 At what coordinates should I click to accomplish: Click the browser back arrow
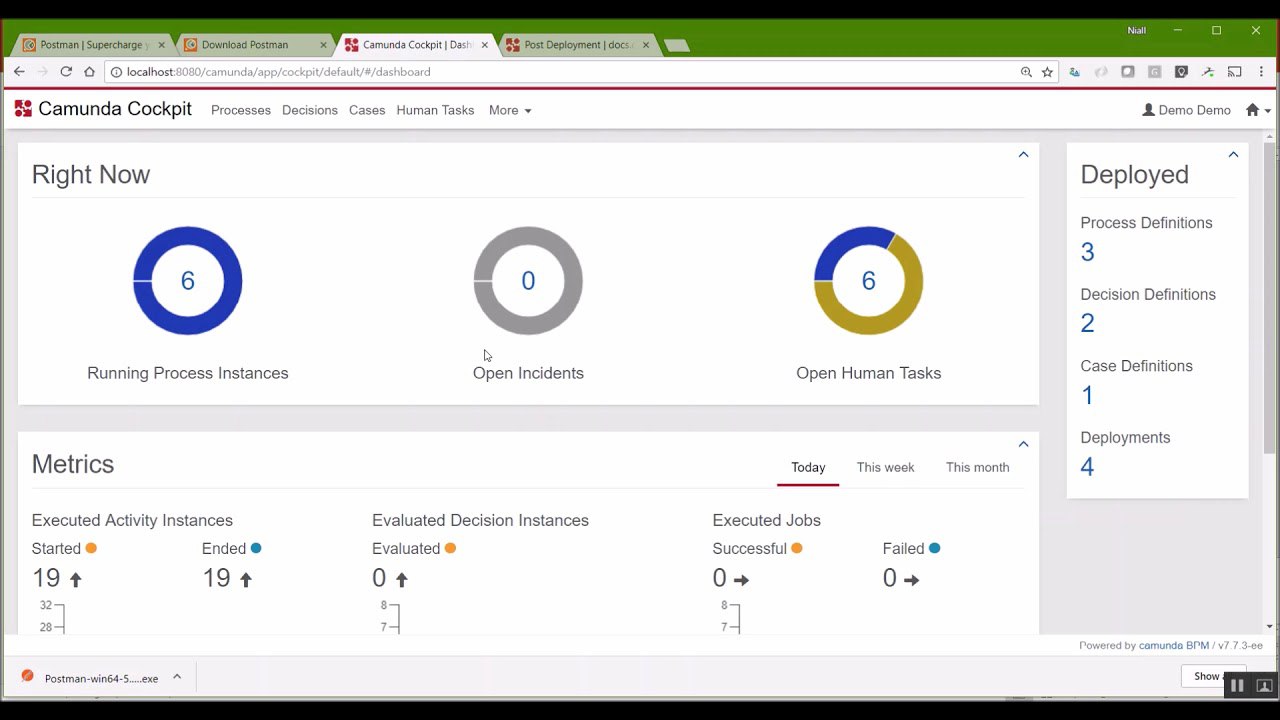19,72
